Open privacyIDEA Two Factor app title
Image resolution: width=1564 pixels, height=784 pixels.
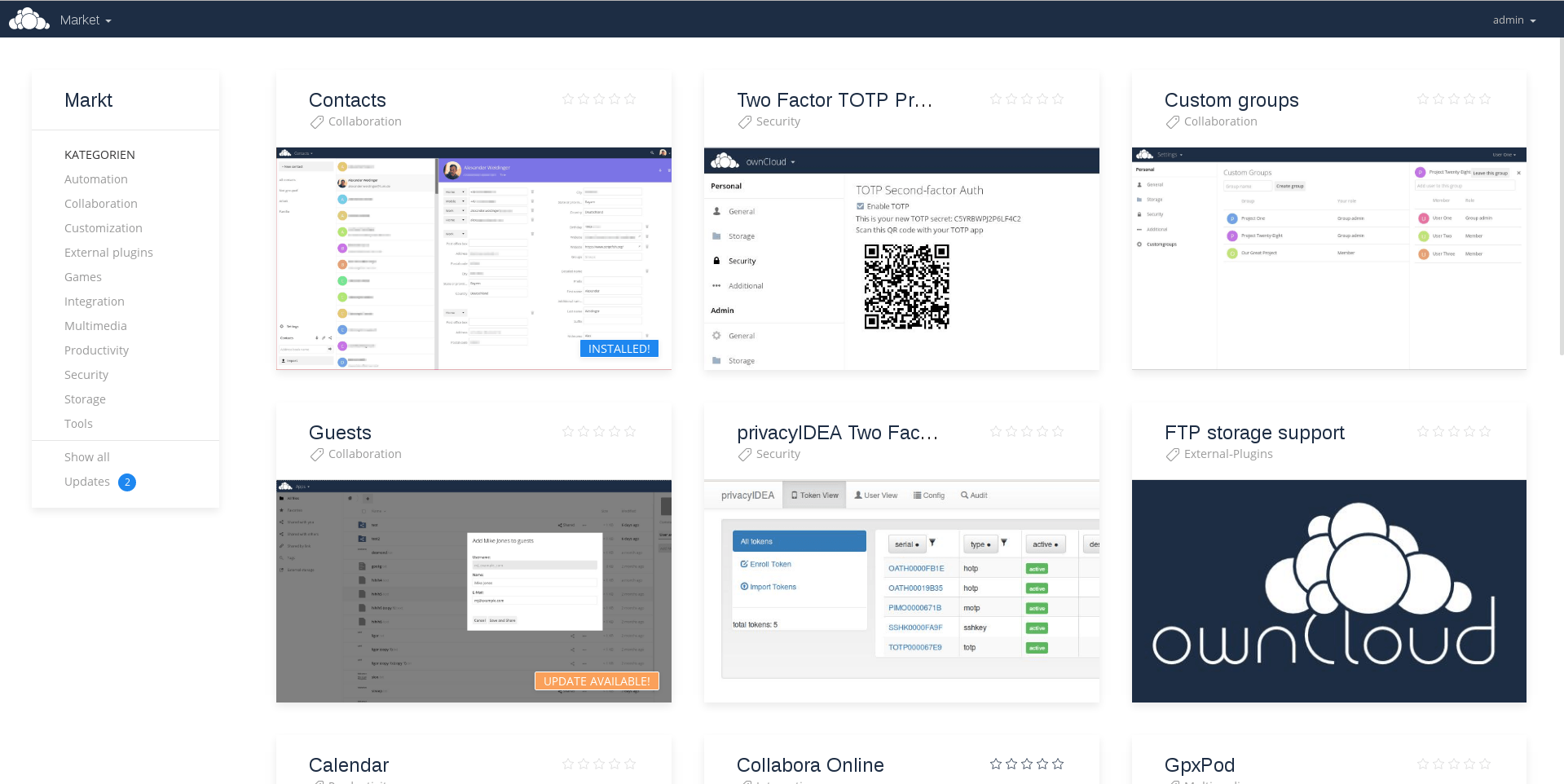tap(838, 433)
